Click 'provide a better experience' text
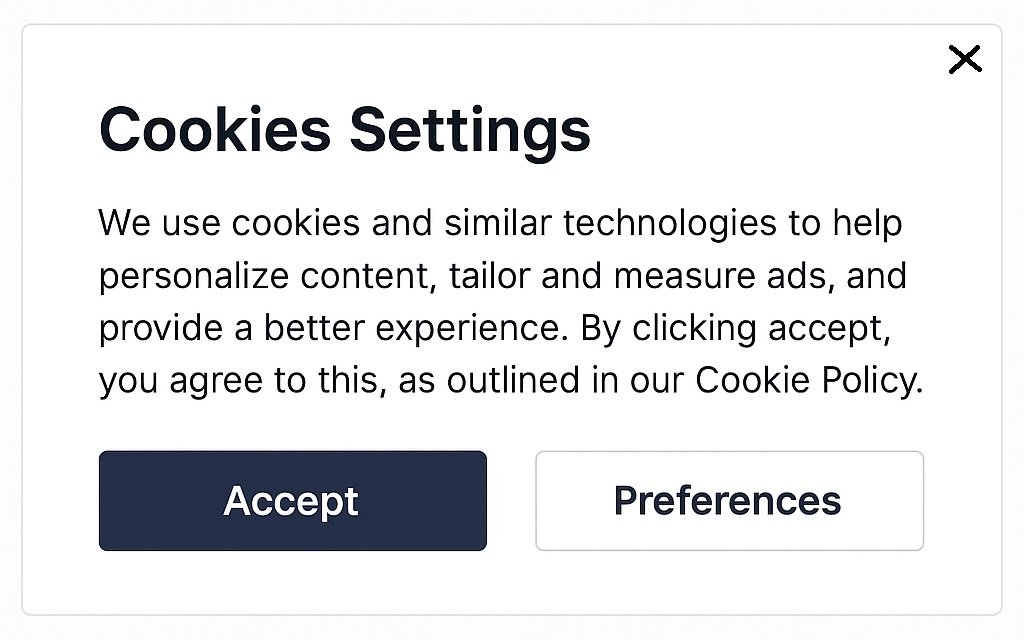 pos(330,329)
